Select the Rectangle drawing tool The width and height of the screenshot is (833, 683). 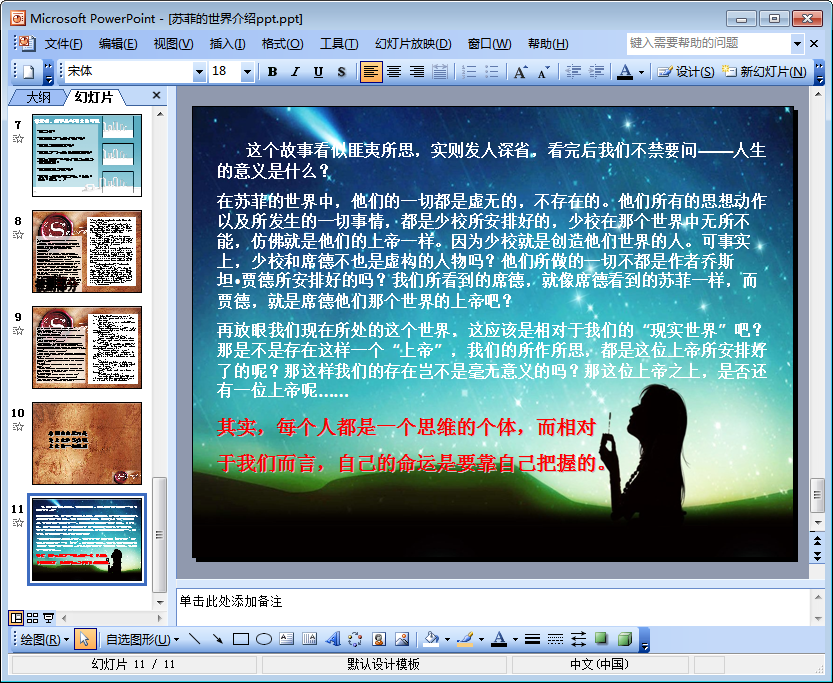(241, 639)
